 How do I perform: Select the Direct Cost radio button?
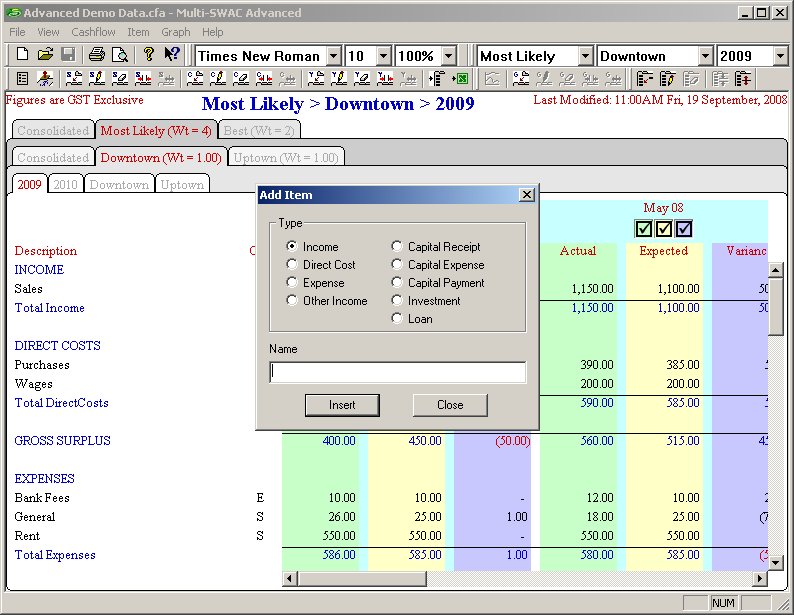pos(292,265)
